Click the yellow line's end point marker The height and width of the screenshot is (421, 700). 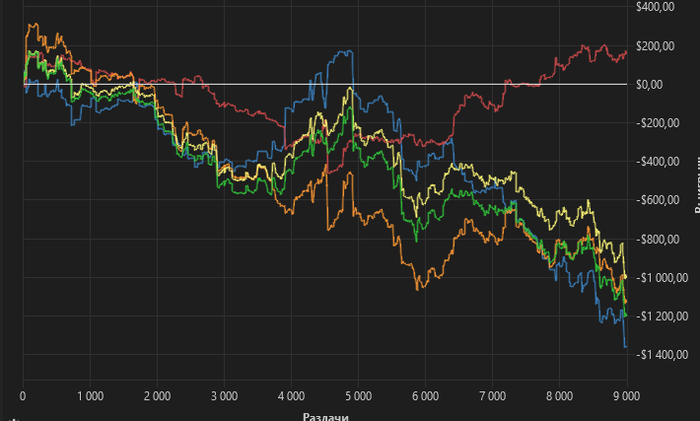click(x=625, y=277)
